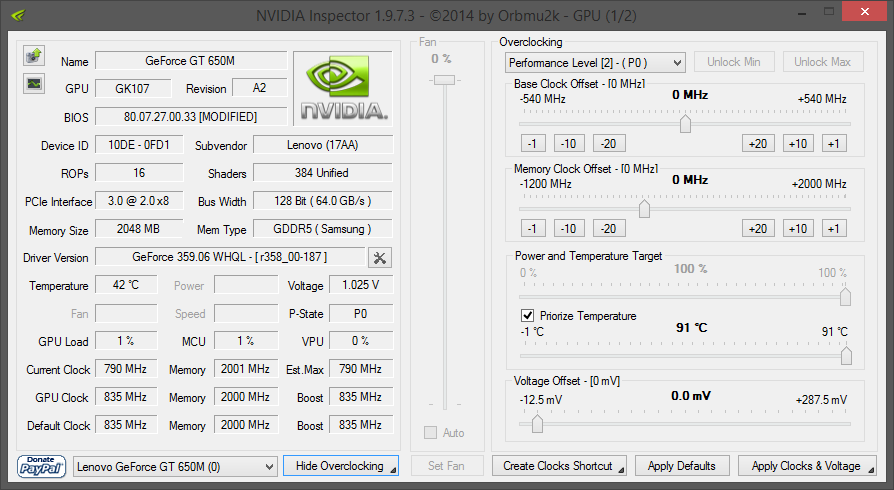Click the Current Clock Memory value 2001 MHz
Screen dimensions: 894x490
coord(246,368)
